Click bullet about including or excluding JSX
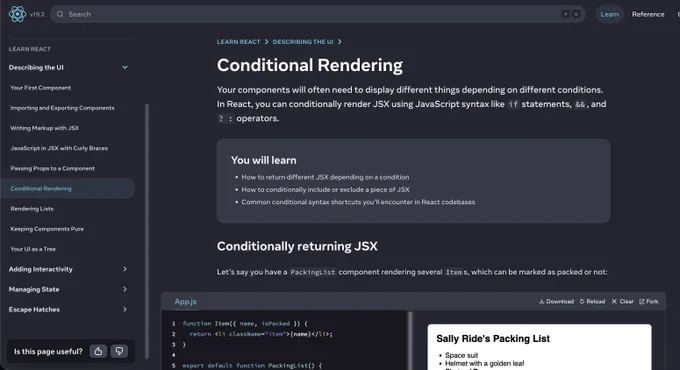680x370 pixels. point(325,189)
